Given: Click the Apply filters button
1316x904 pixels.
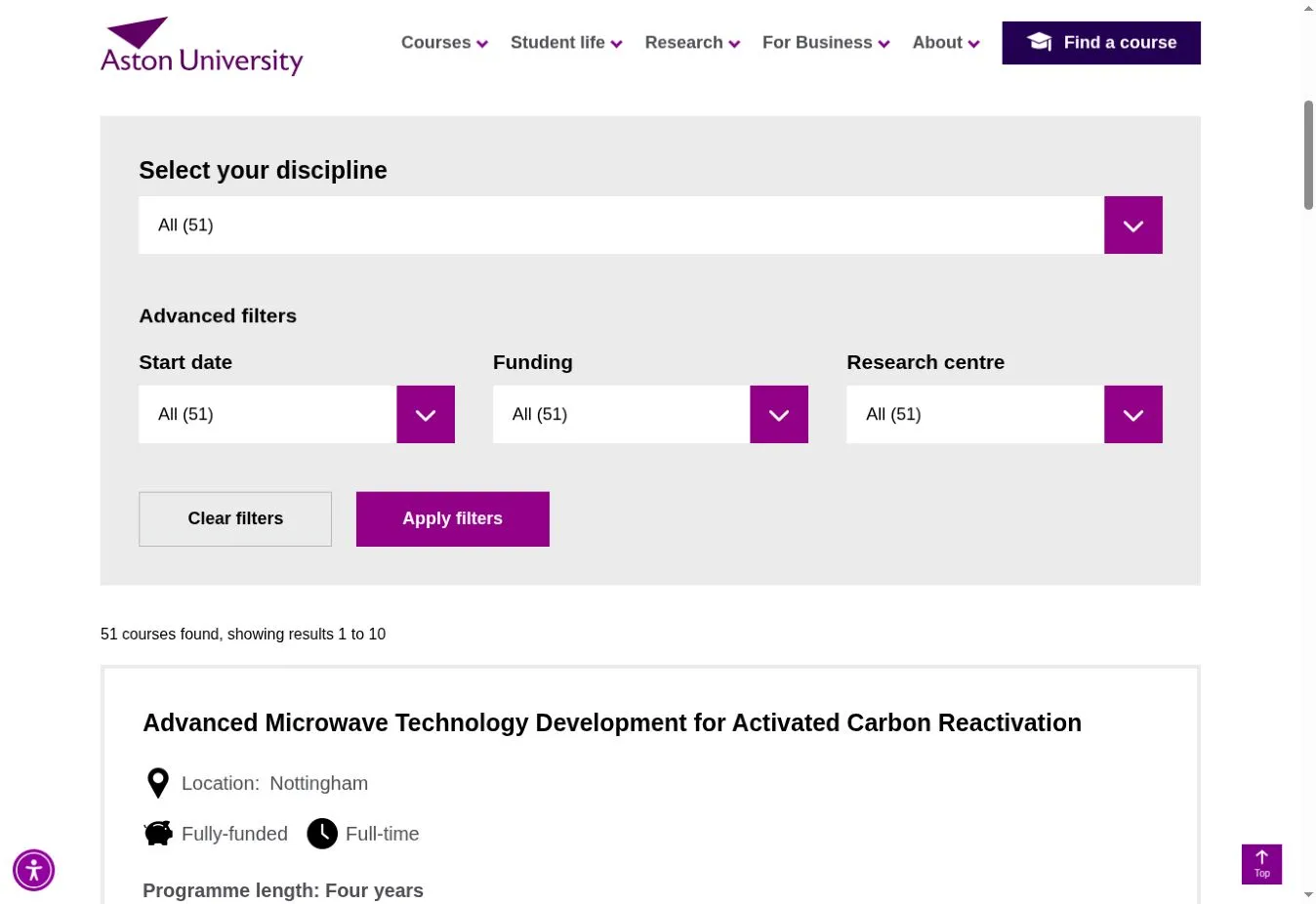Looking at the screenshot, I should (x=453, y=519).
